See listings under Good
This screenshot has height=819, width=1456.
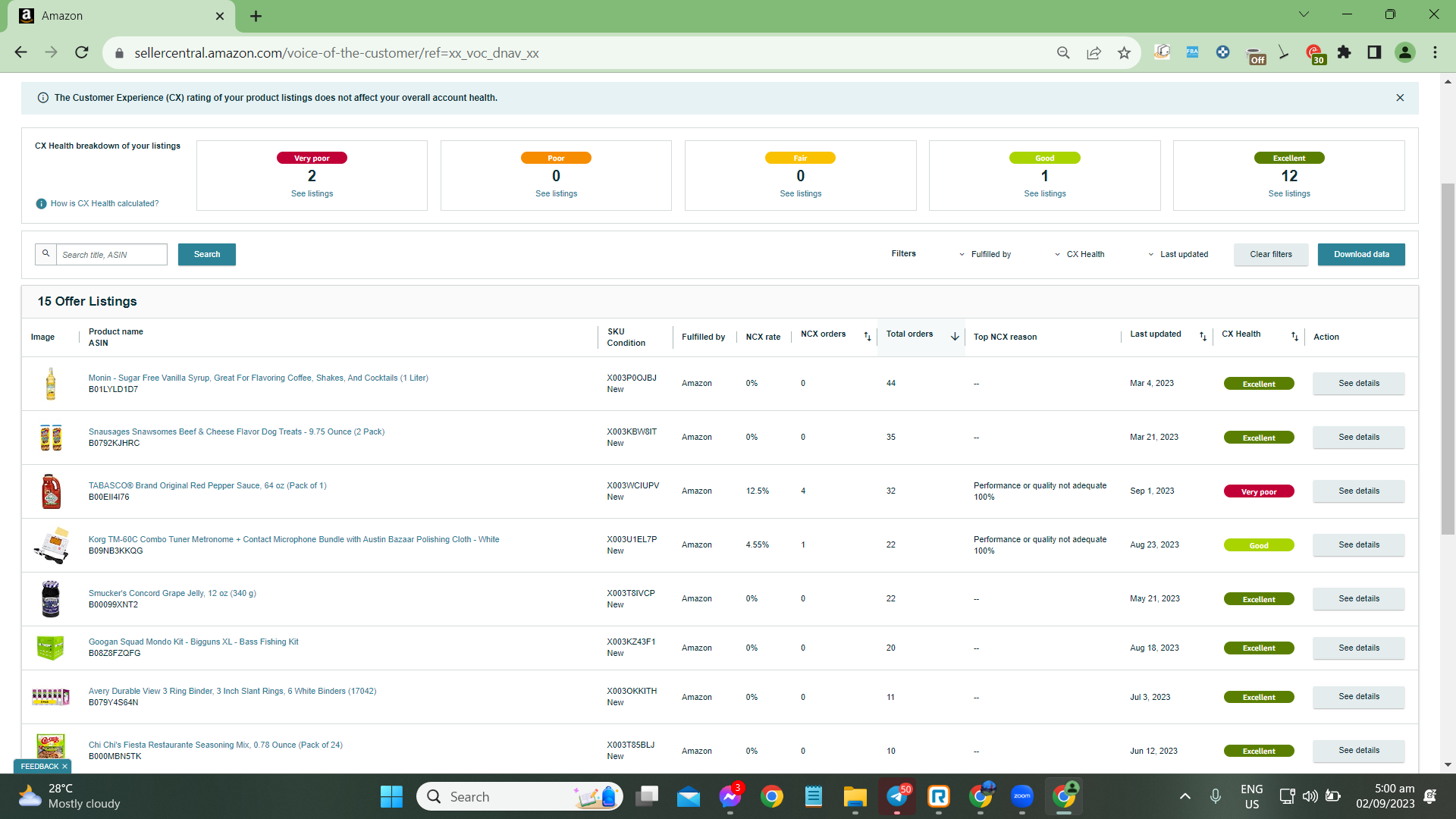pyautogui.click(x=1044, y=193)
